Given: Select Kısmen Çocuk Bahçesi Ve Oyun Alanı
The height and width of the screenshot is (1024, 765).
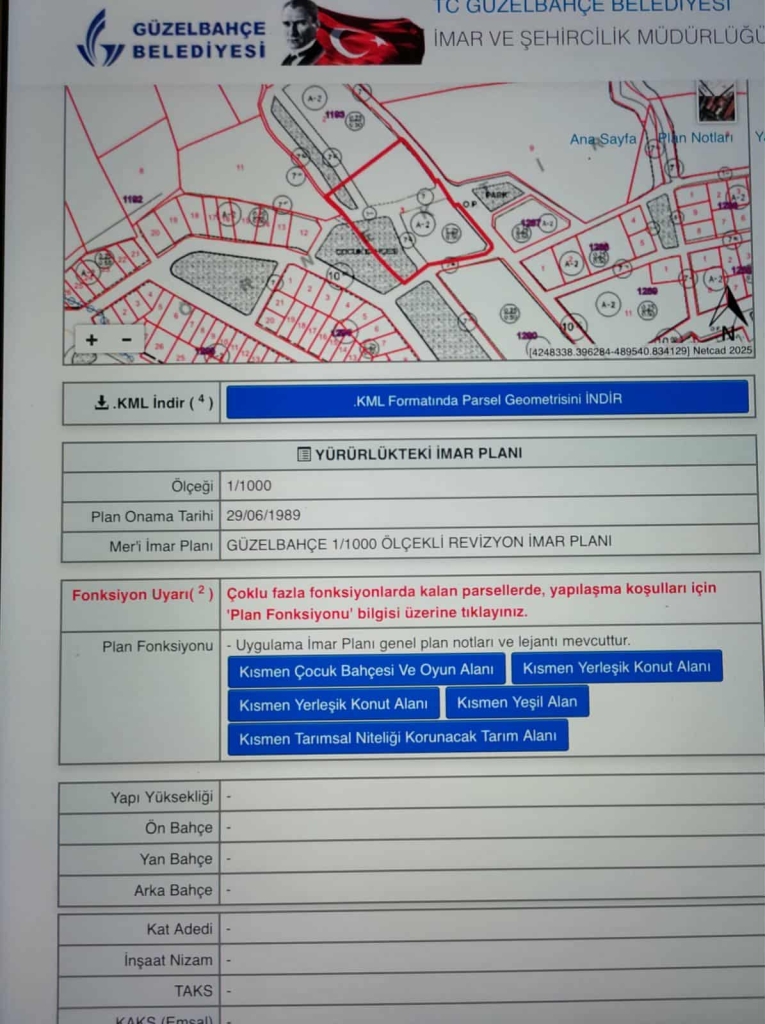Looking at the screenshot, I should click(366, 670).
